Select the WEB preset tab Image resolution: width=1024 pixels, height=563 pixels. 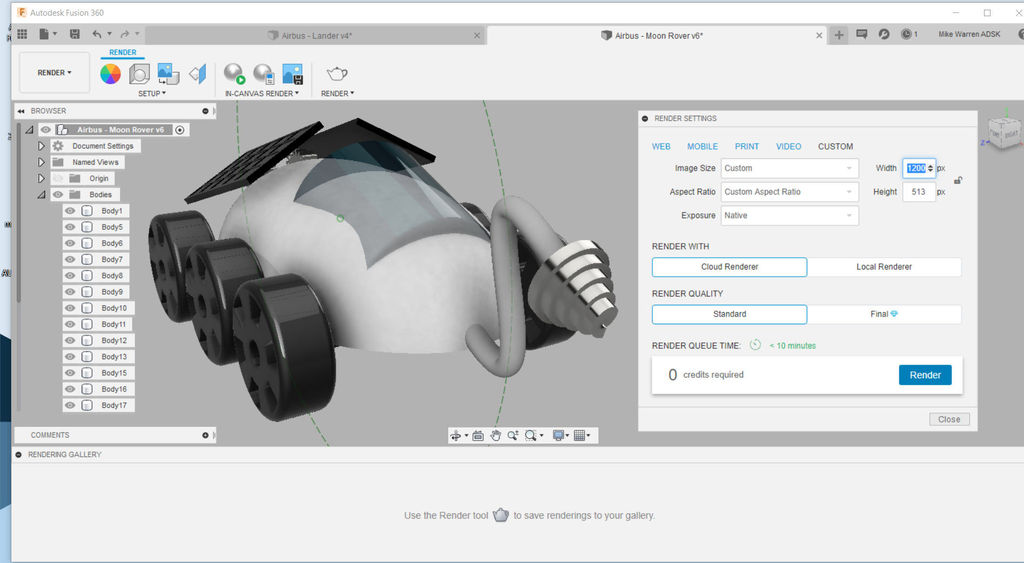tap(661, 146)
